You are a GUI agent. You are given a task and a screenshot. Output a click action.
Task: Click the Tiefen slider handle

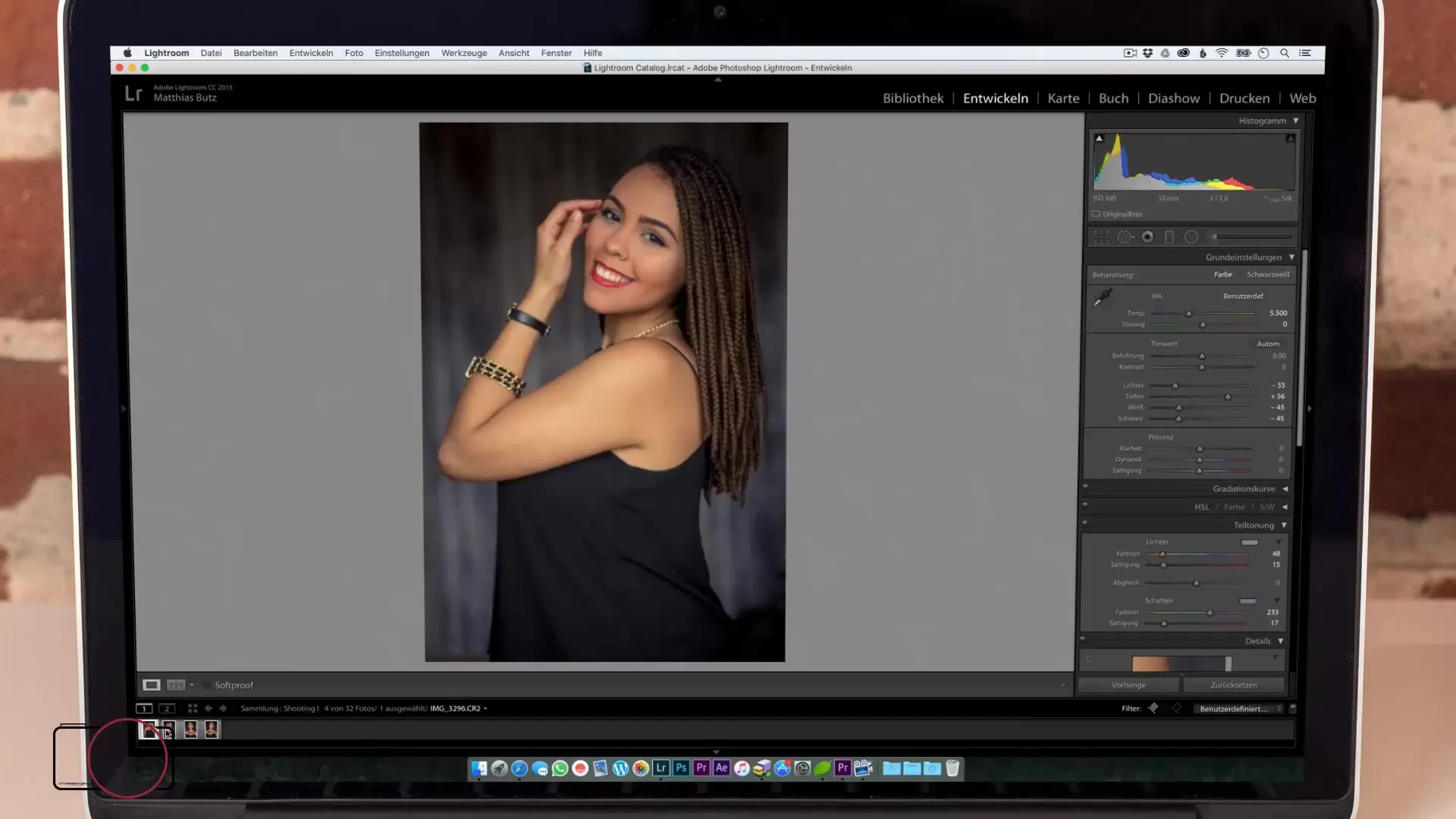1228,397
